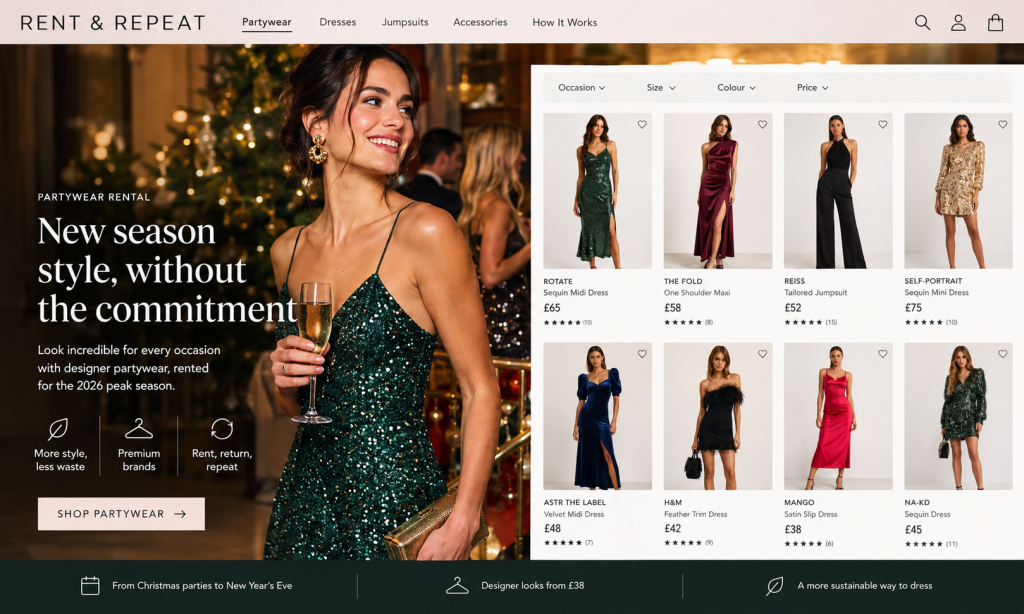Favourite the ASTR The Label Velvet Midi Dress
This screenshot has height=614, width=1024.
pyautogui.click(x=642, y=353)
